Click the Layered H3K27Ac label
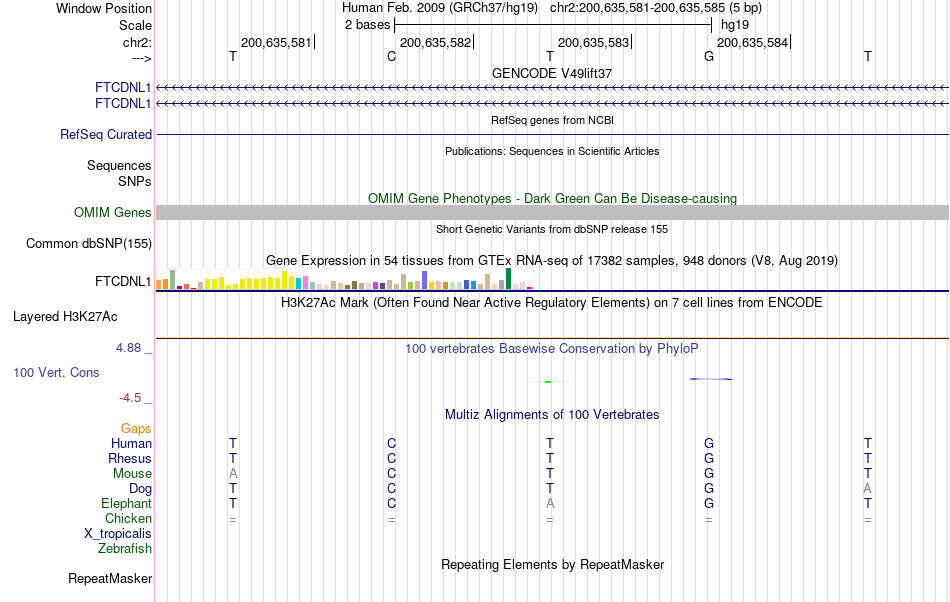The image size is (950, 602). click(65, 317)
